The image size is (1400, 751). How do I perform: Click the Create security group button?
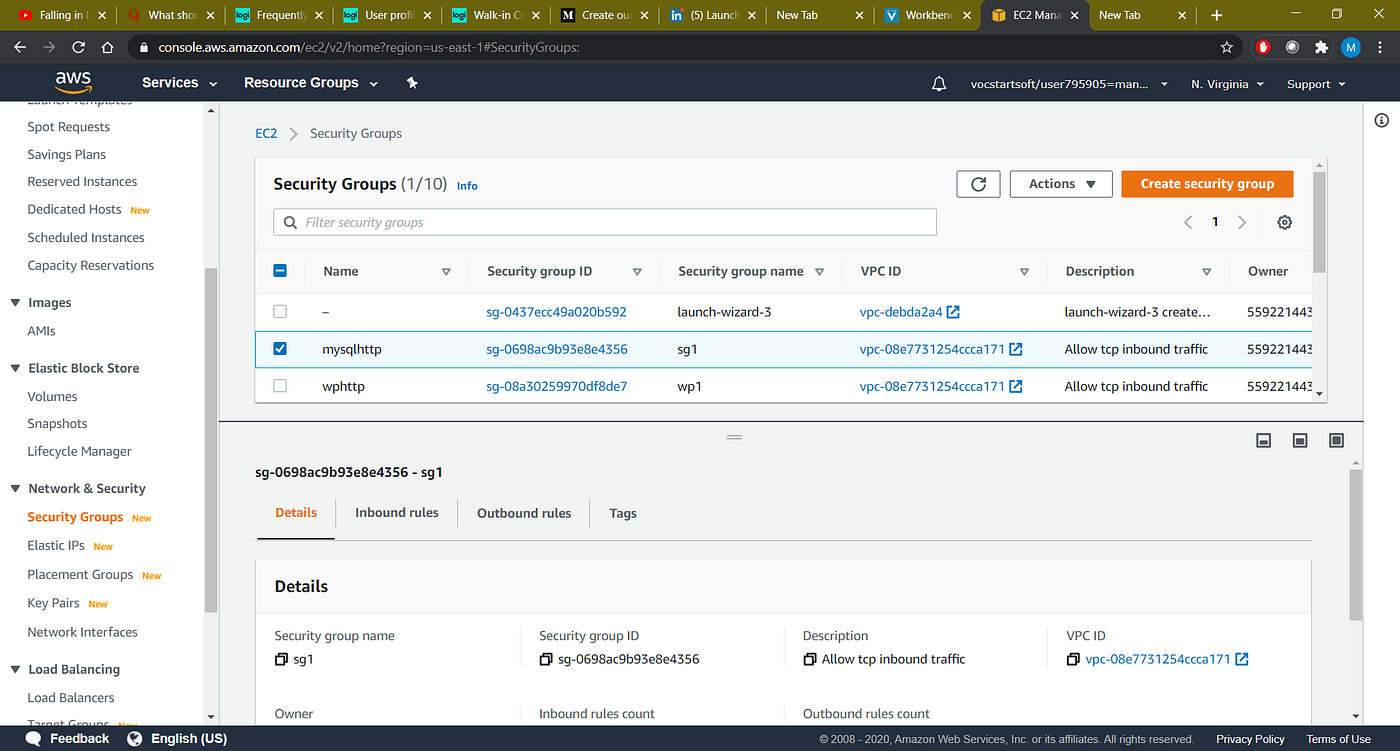(x=1206, y=183)
